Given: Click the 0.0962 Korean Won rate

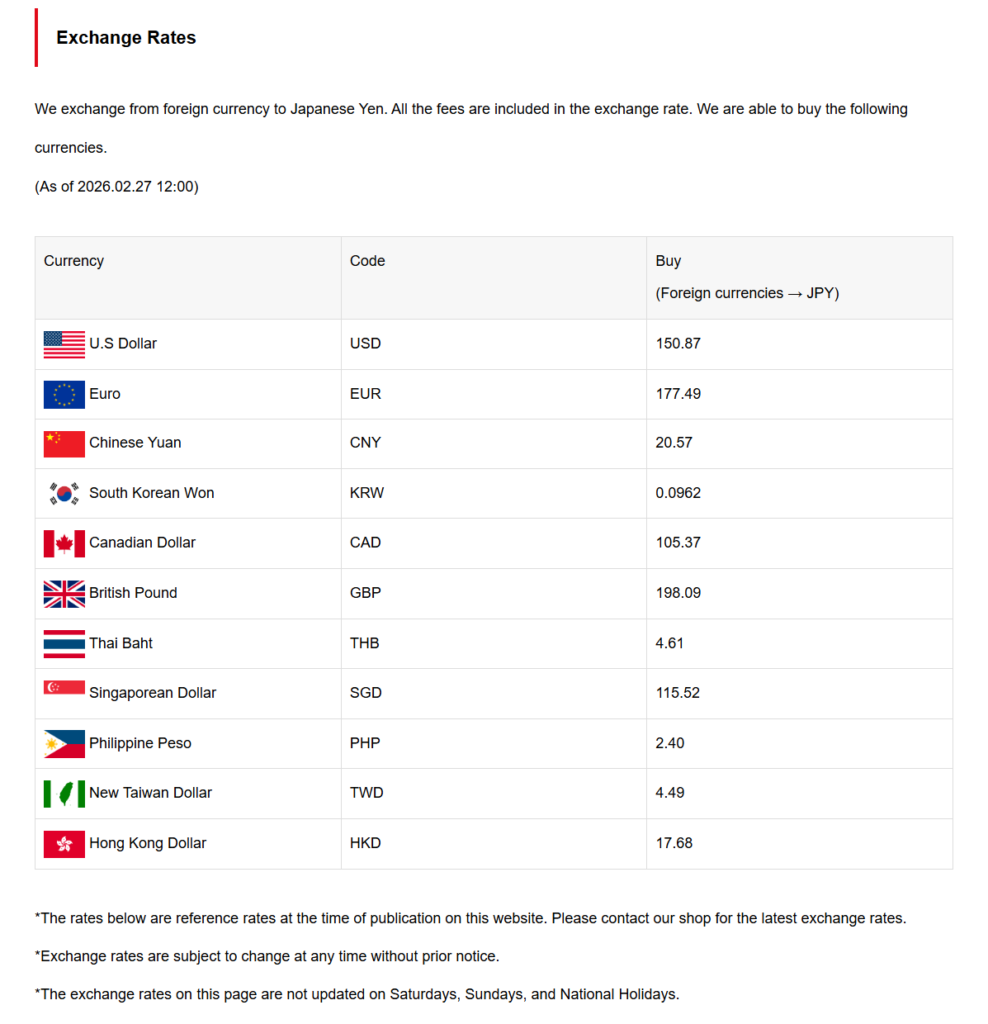Looking at the screenshot, I should [x=680, y=493].
